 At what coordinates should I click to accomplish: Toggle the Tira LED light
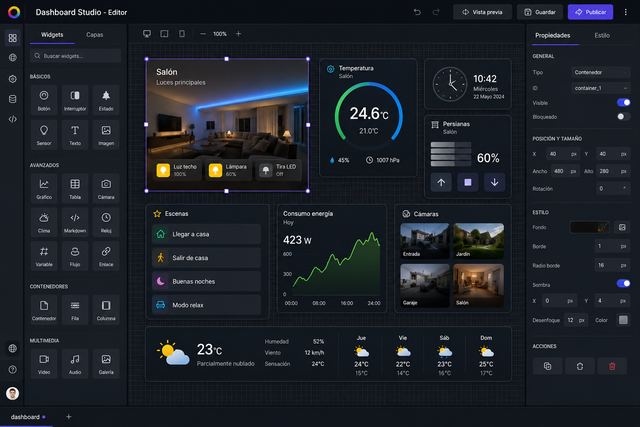[280, 170]
